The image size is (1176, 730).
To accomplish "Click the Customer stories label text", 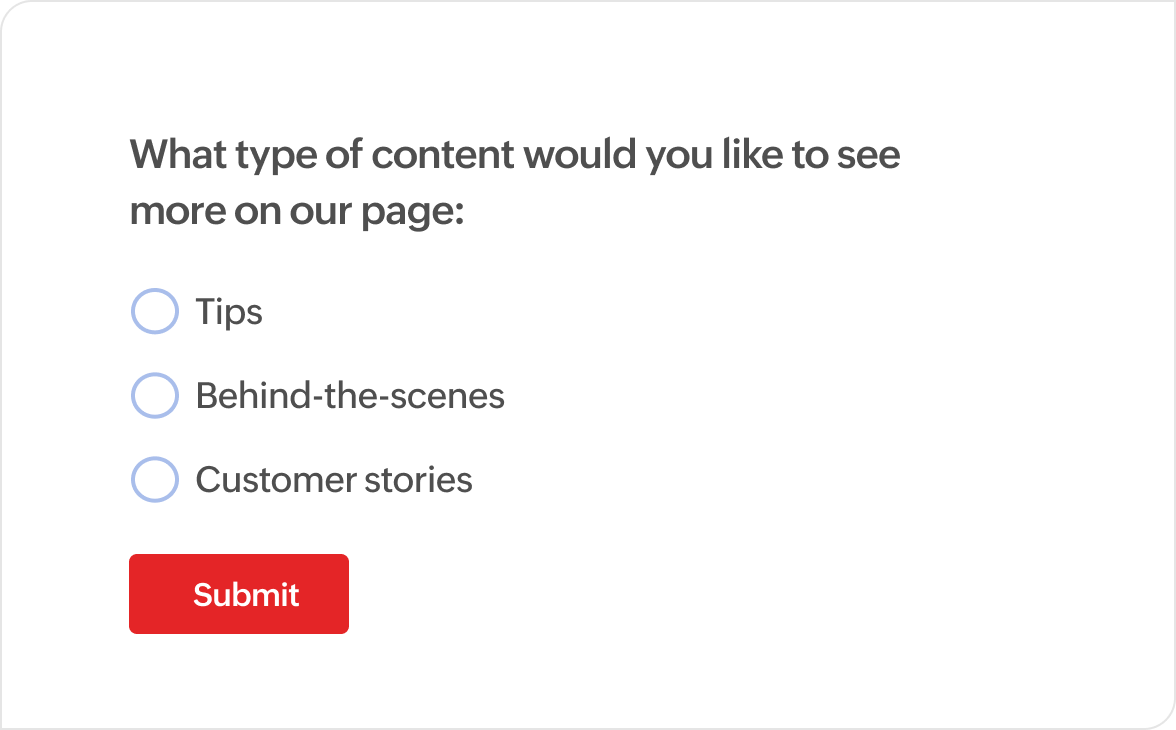I will coord(334,479).
